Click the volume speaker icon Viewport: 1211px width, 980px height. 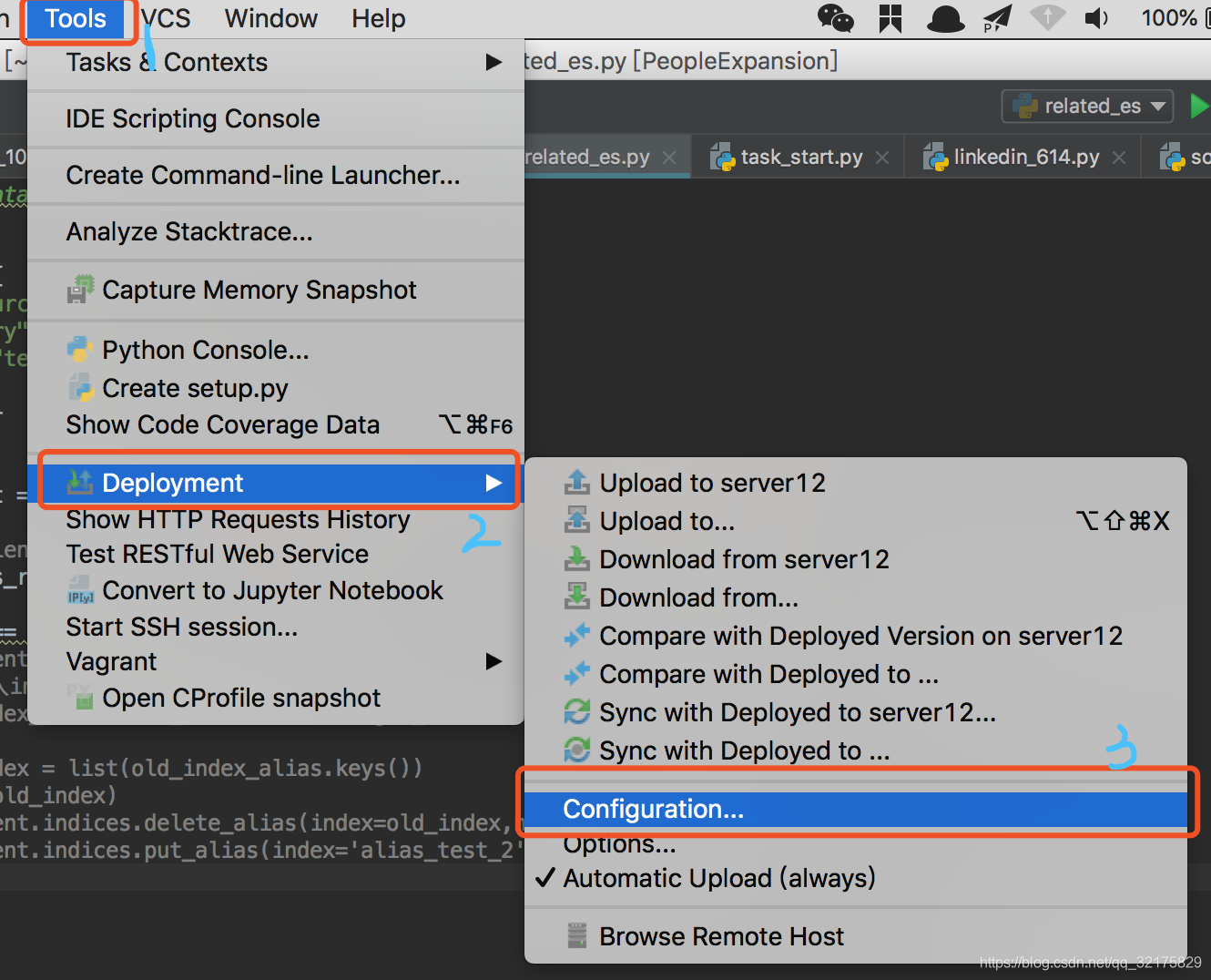point(1097,18)
